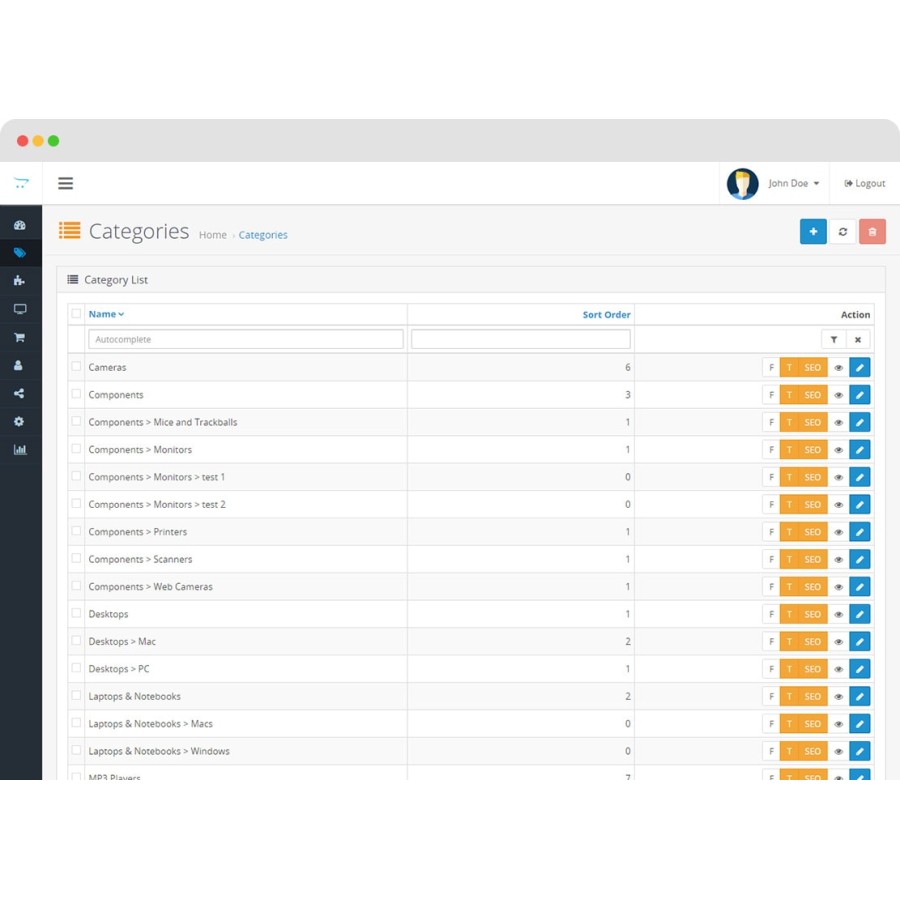
Task: Edit the Cameras category with pencil
Action: 860,367
